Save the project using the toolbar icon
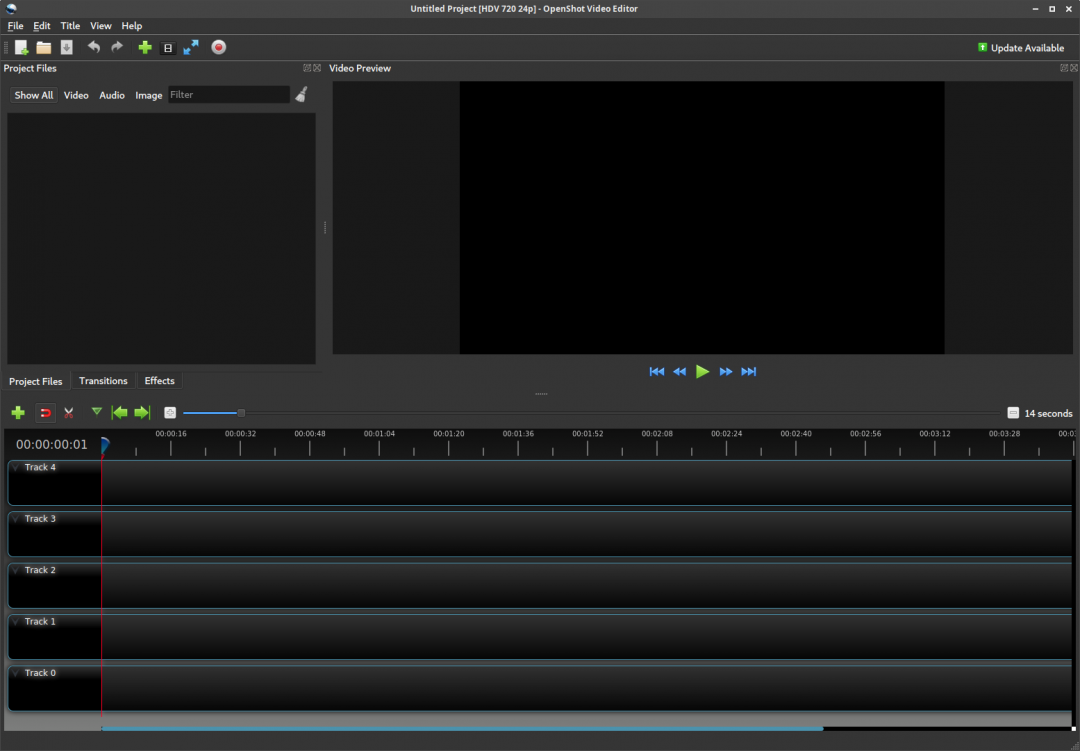The width and height of the screenshot is (1080, 751). (67, 48)
